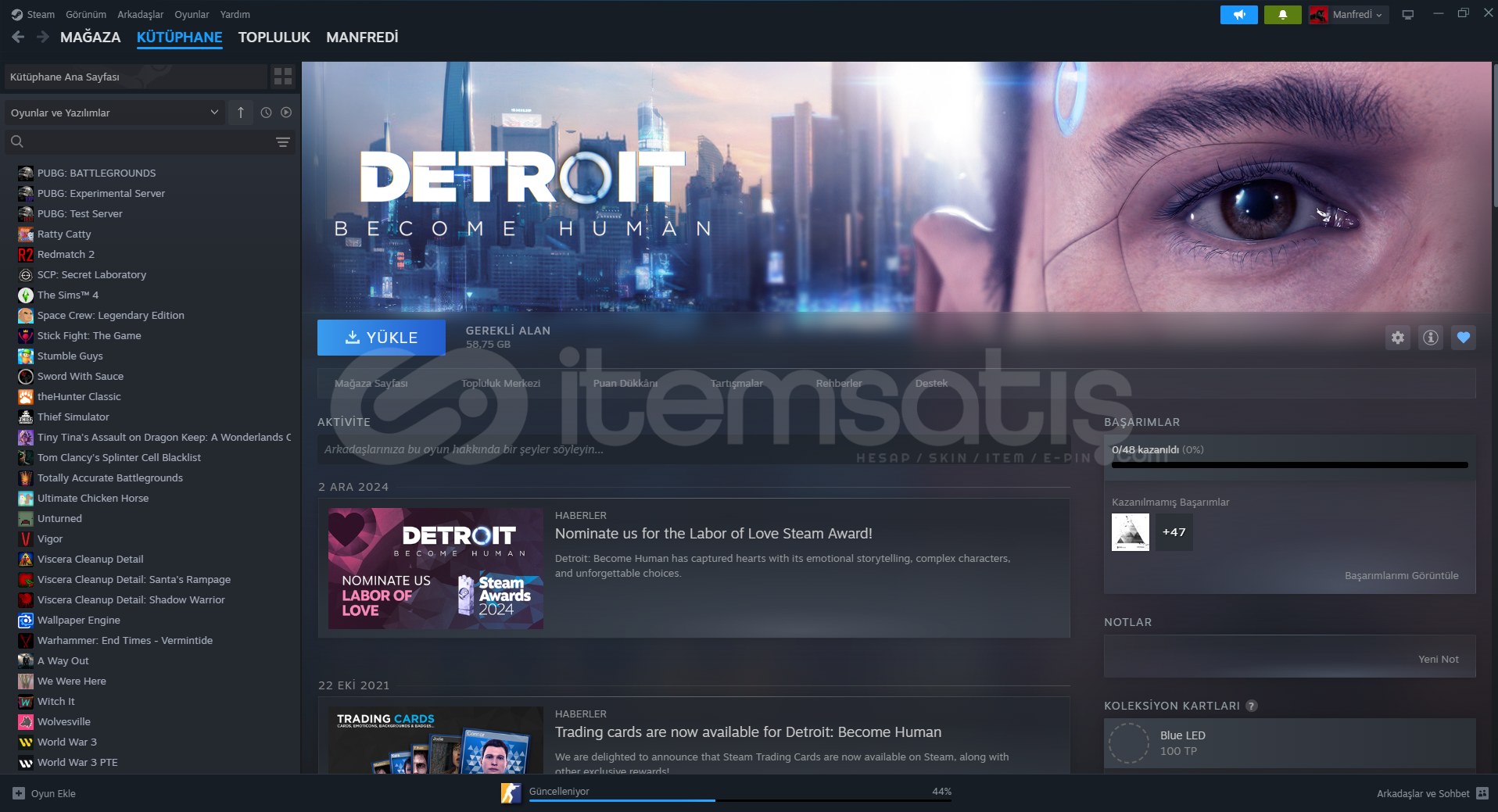Open Manfredi account dropdown
This screenshot has height=812, width=1498.
coord(1349,15)
